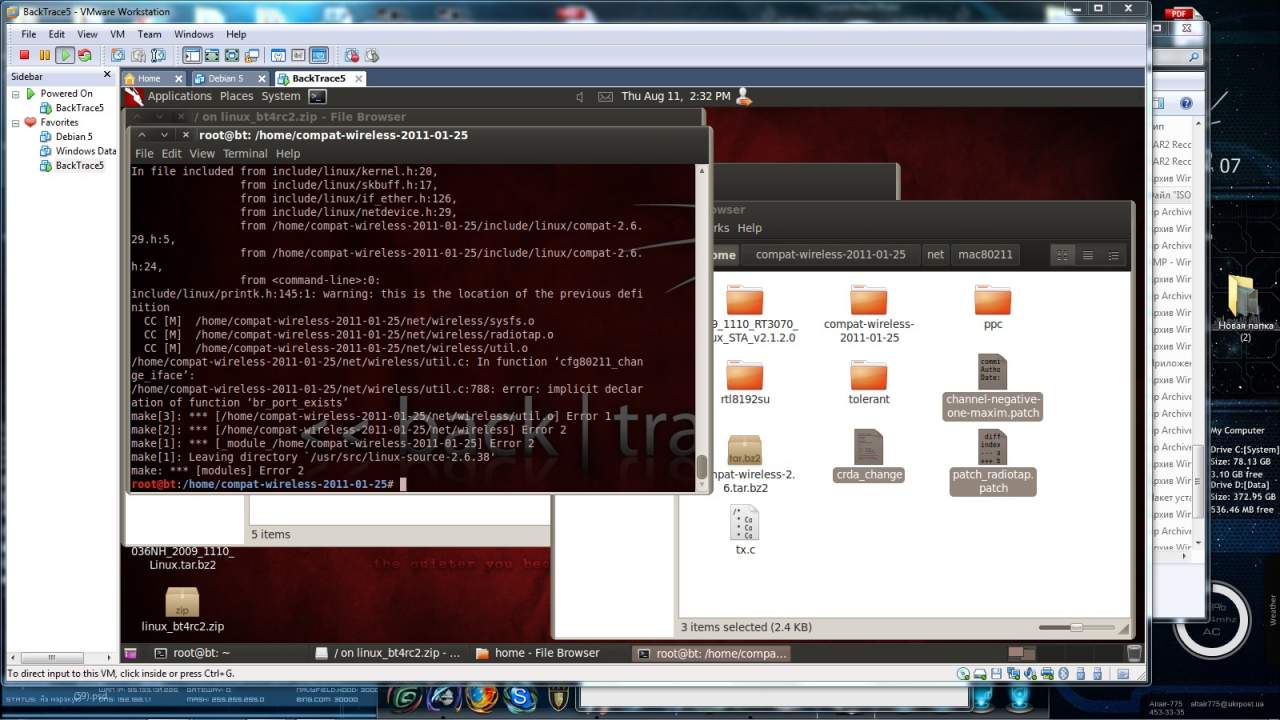Switch file browser to compact view
Screen dimensions: 1280x720
(1113, 255)
